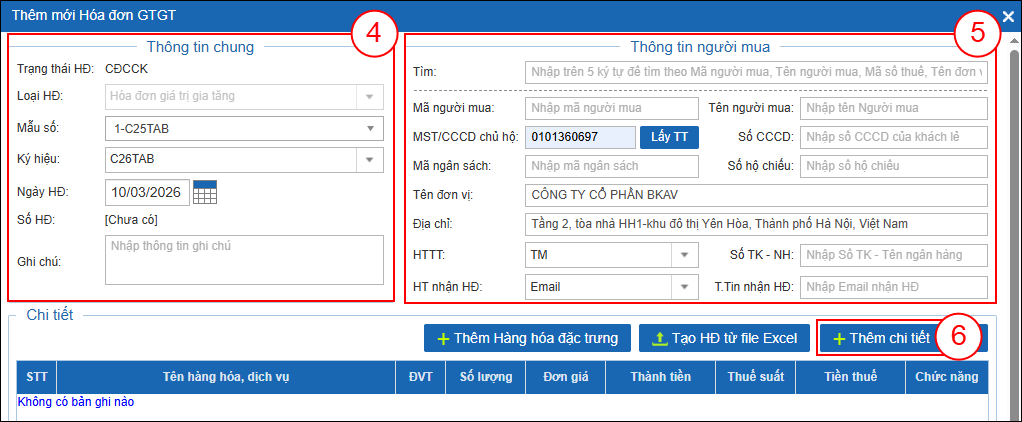Click the Ghi chú notes textarea

click(243, 260)
